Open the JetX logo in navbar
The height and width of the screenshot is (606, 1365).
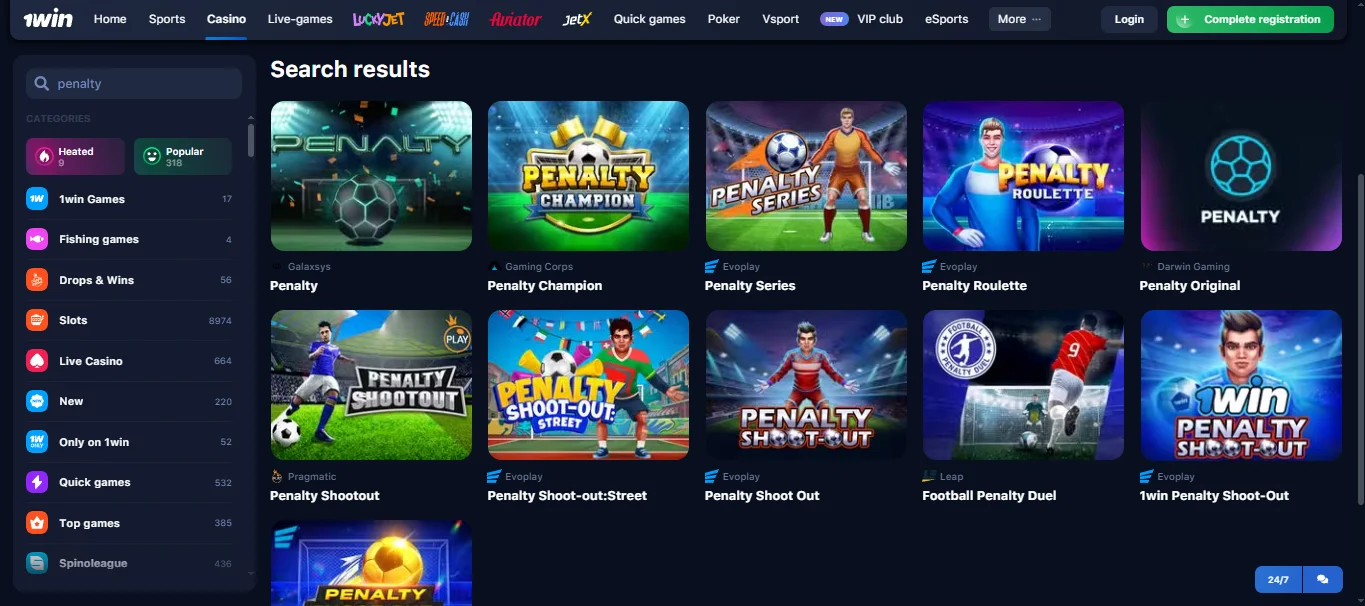tap(577, 19)
